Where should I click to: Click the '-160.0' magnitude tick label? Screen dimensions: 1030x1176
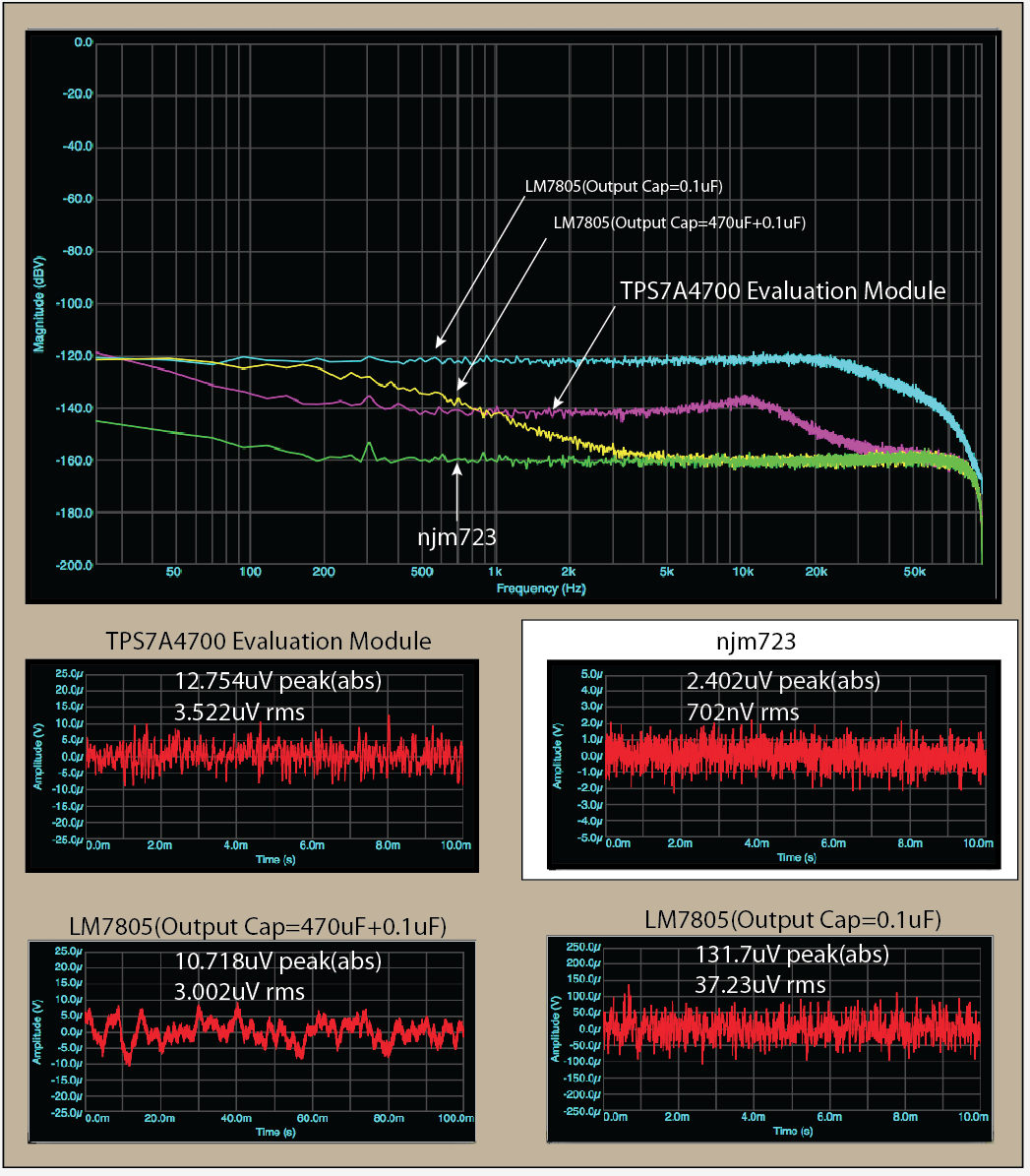pos(75,461)
